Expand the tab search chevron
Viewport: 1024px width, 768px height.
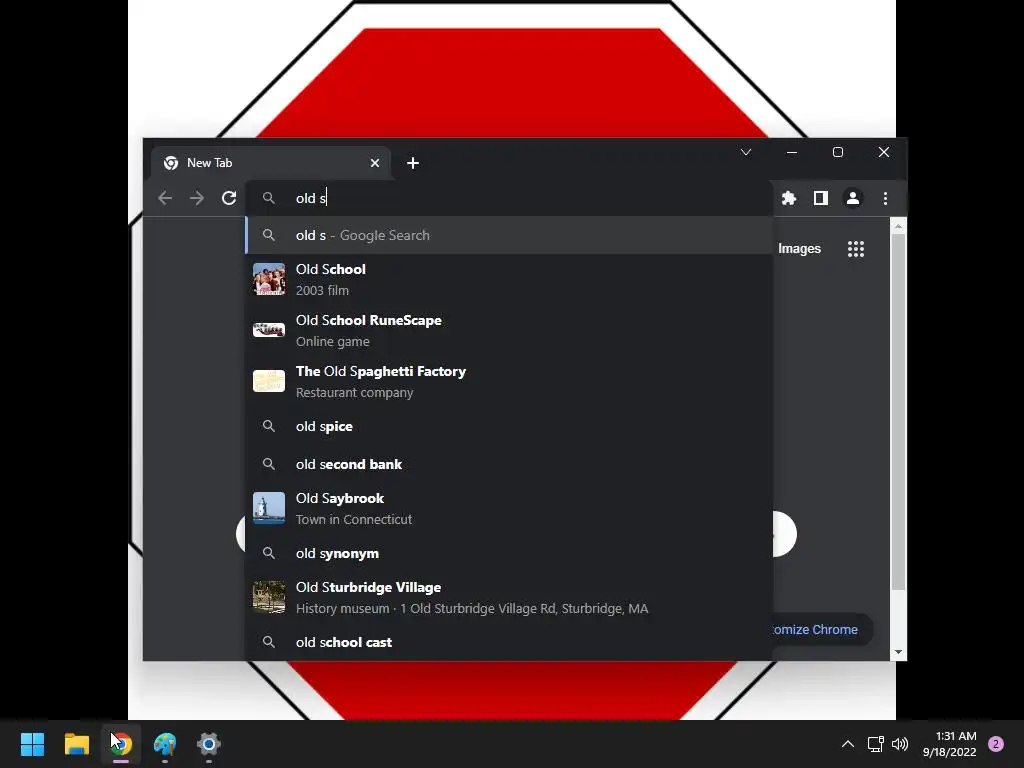click(746, 152)
